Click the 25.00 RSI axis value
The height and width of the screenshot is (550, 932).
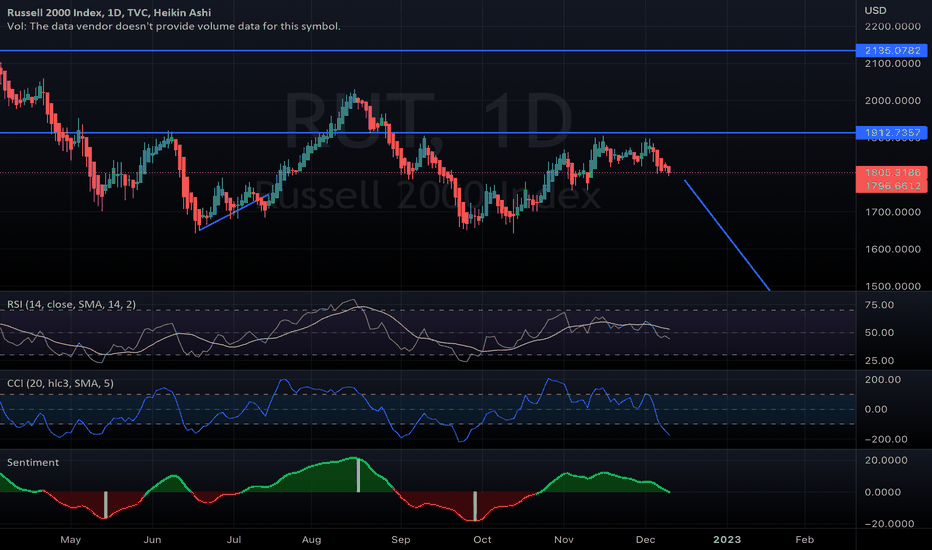(879, 361)
